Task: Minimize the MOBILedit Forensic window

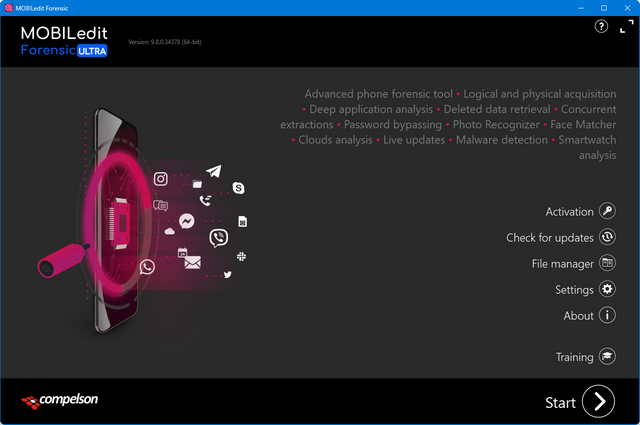Action: pyautogui.click(x=581, y=8)
